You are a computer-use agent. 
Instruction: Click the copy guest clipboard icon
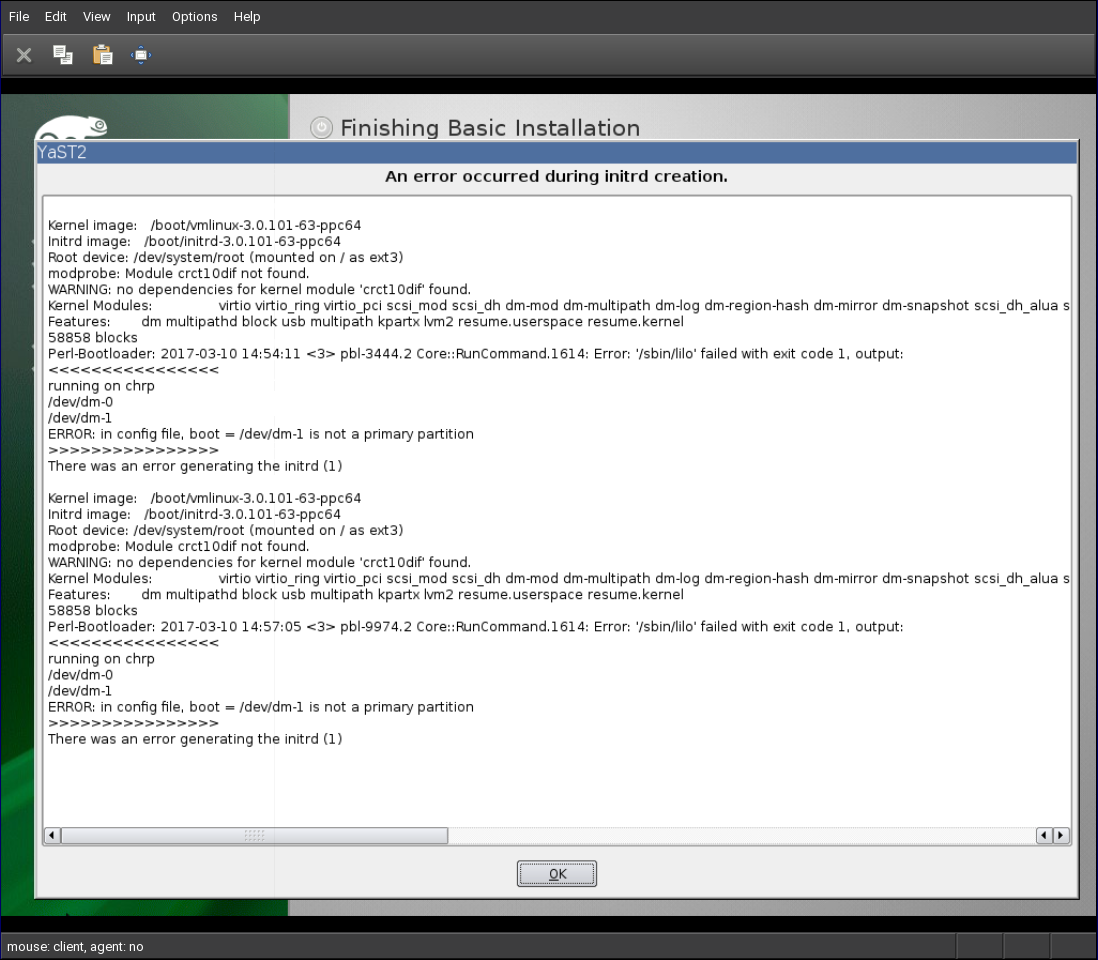click(63, 55)
